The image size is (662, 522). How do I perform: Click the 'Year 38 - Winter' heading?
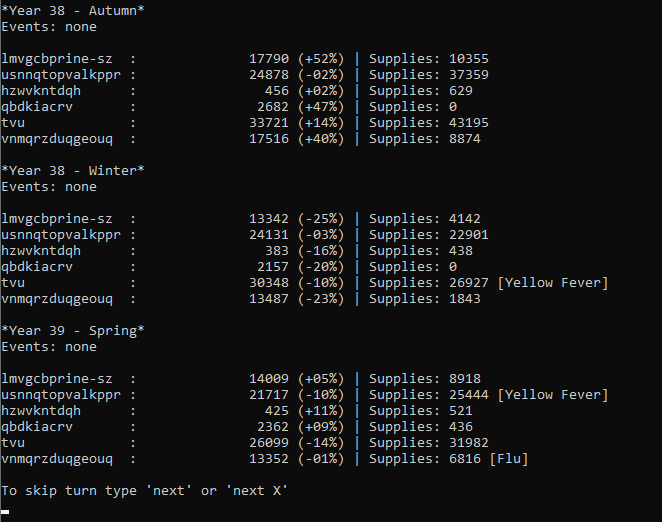pos(73,171)
